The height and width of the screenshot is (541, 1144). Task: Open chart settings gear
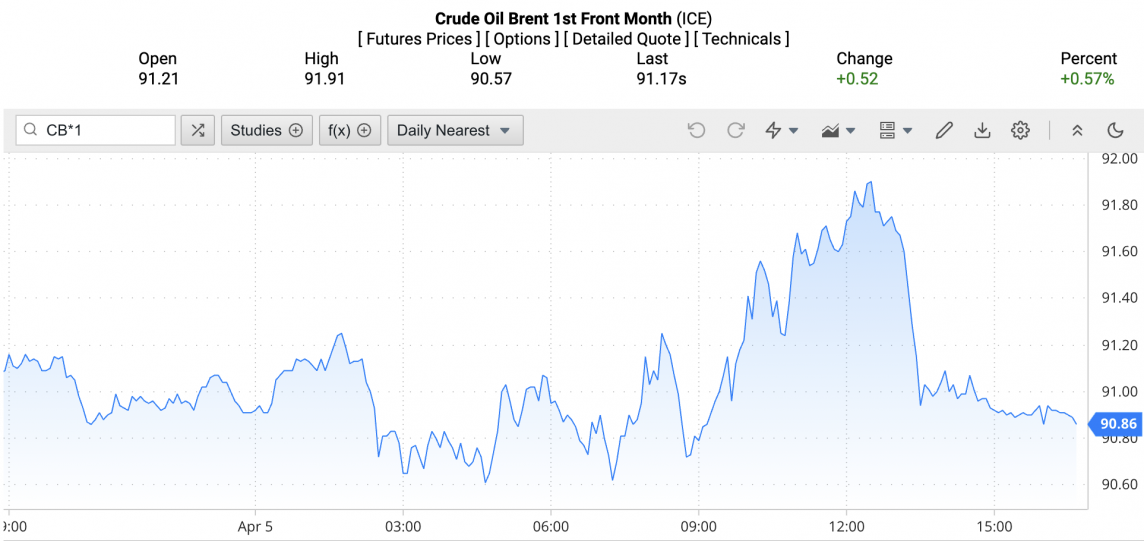coord(1020,130)
